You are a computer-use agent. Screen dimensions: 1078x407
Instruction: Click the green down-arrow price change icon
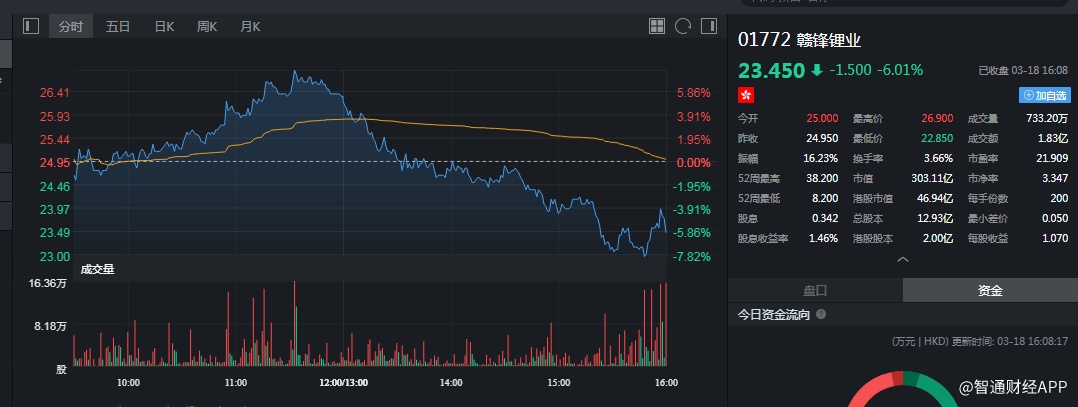(817, 70)
